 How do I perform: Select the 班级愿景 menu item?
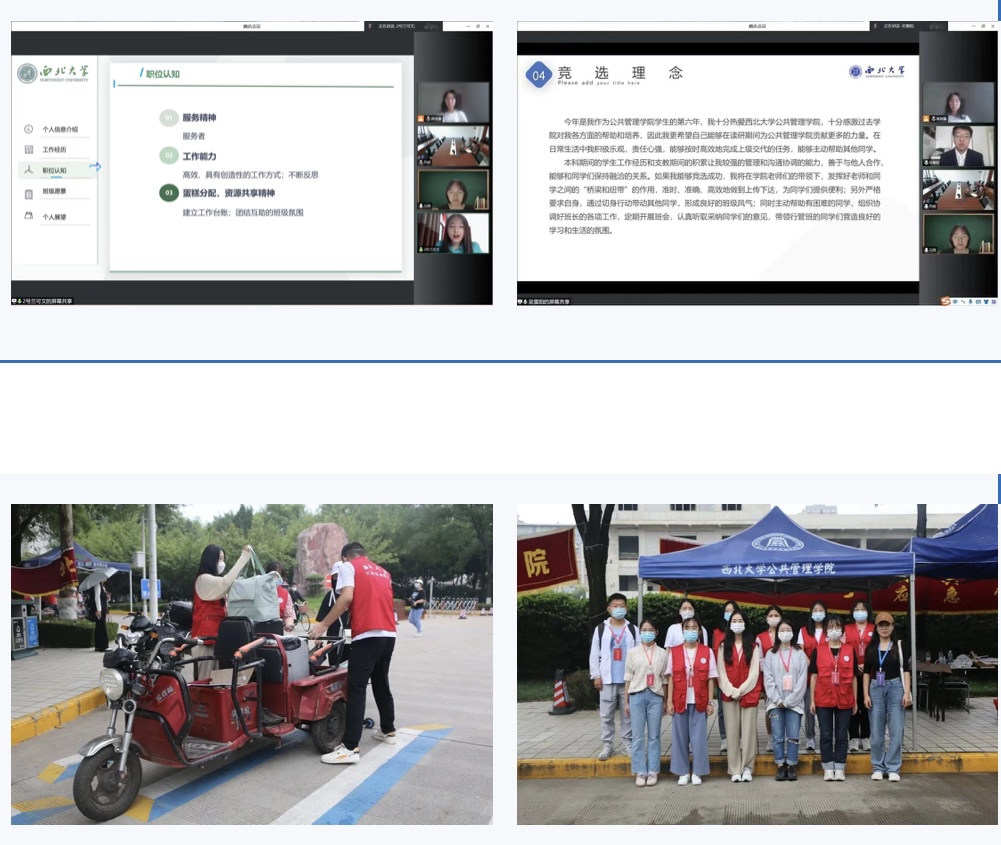pos(54,192)
